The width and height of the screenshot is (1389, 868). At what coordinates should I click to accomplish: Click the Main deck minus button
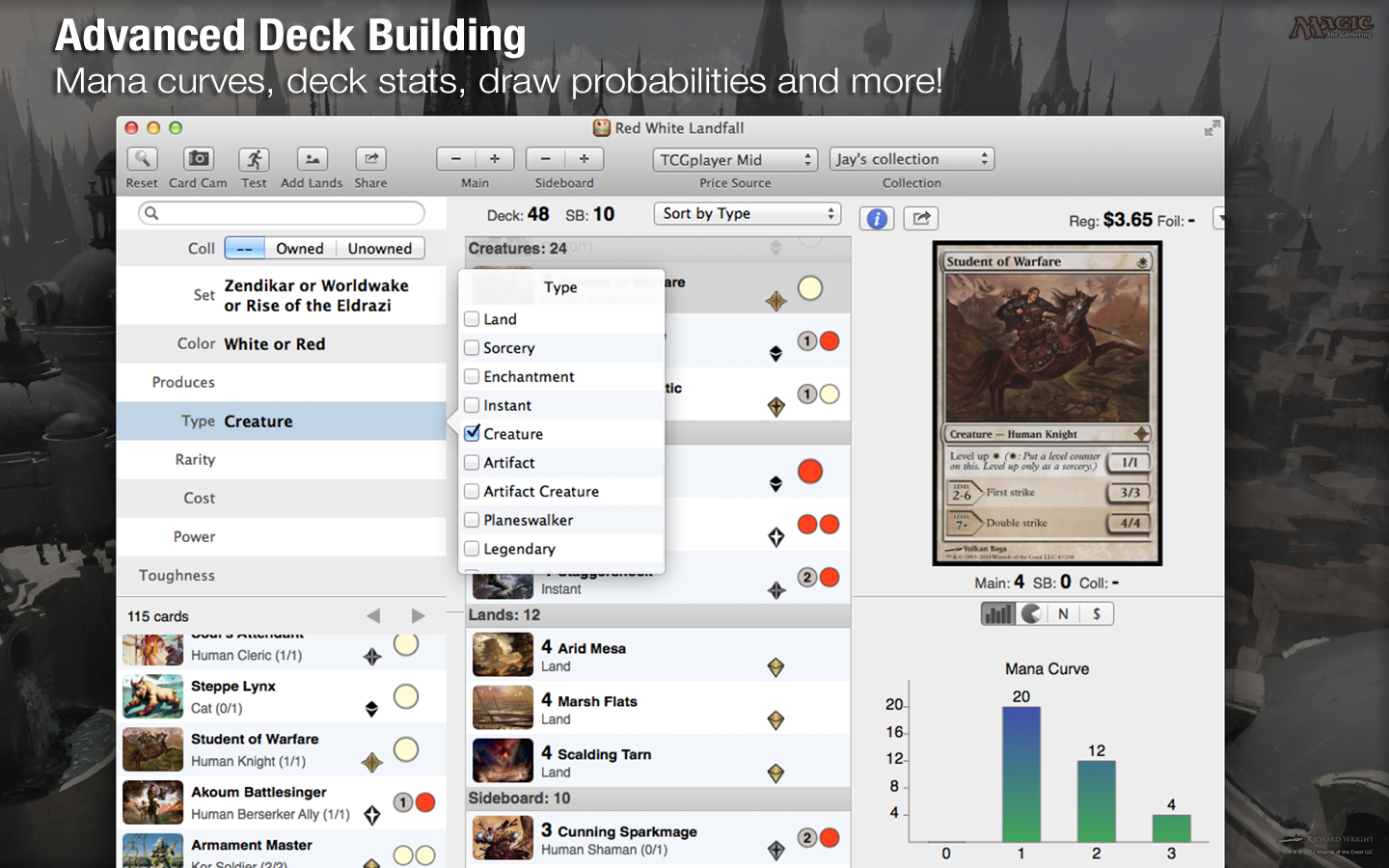point(455,159)
